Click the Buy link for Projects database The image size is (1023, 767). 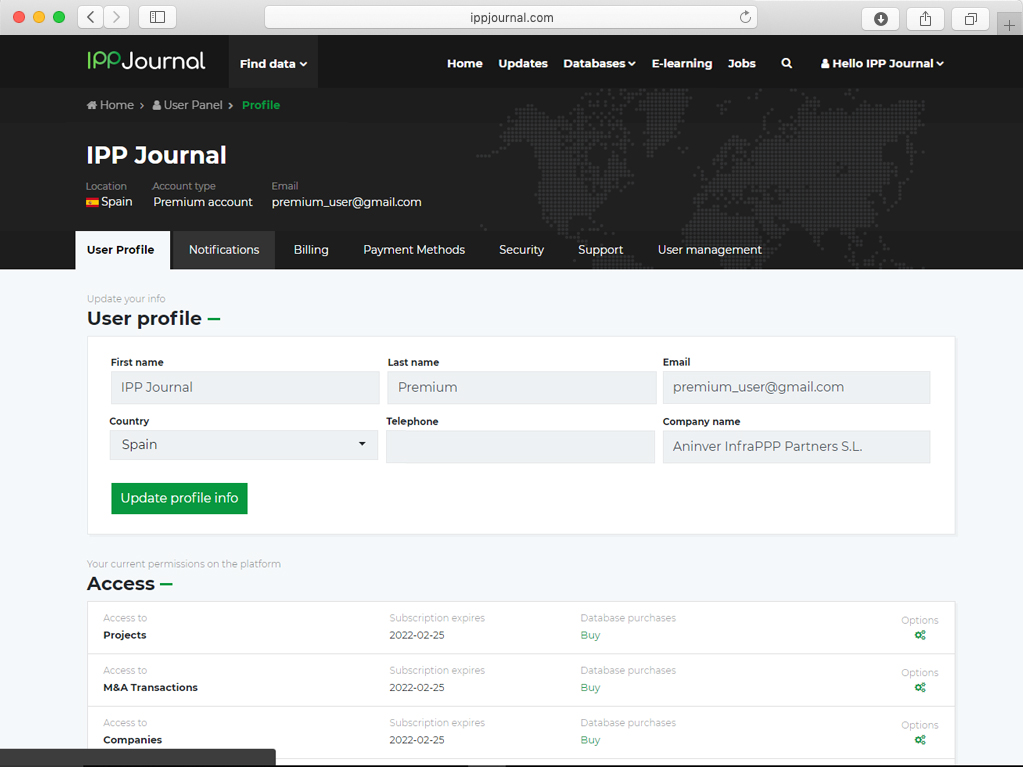coord(590,635)
